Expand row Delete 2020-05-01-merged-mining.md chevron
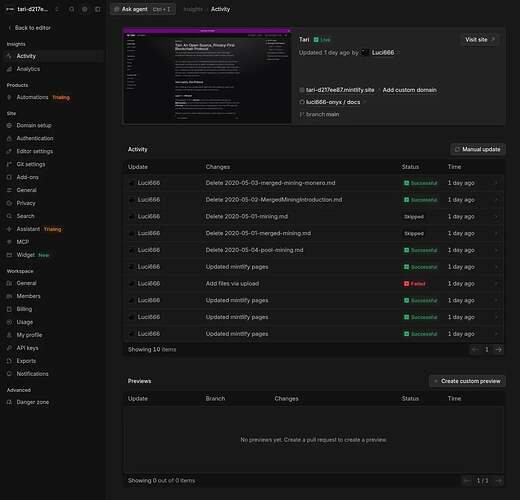 [x=496, y=233]
